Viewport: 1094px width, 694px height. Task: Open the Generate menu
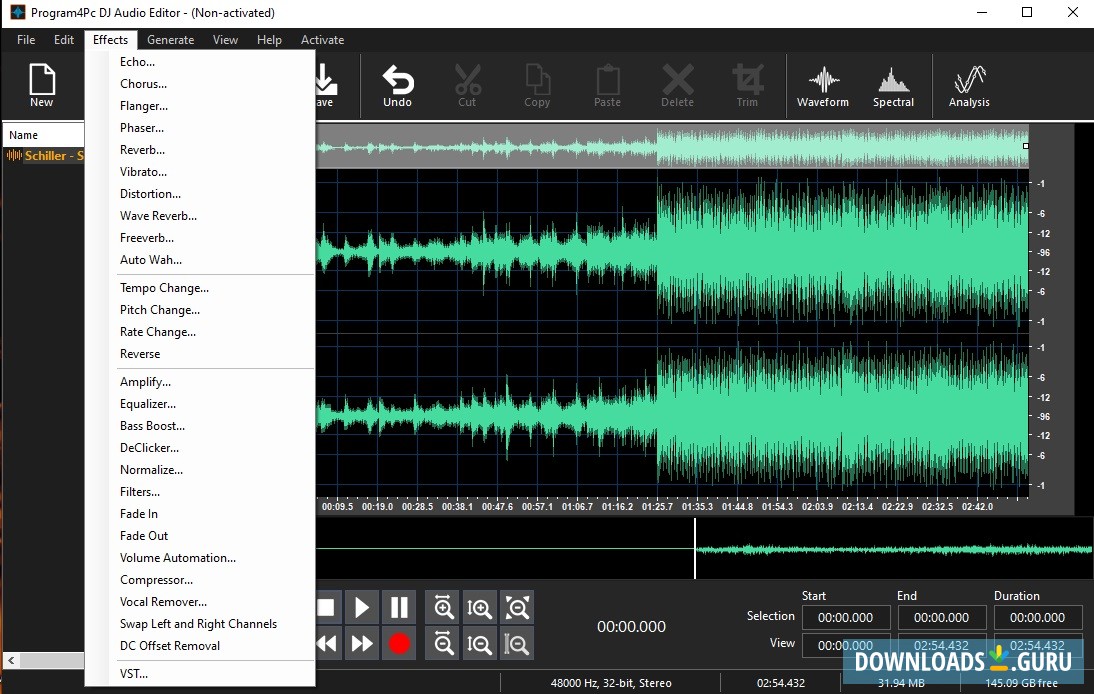pos(170,40)
